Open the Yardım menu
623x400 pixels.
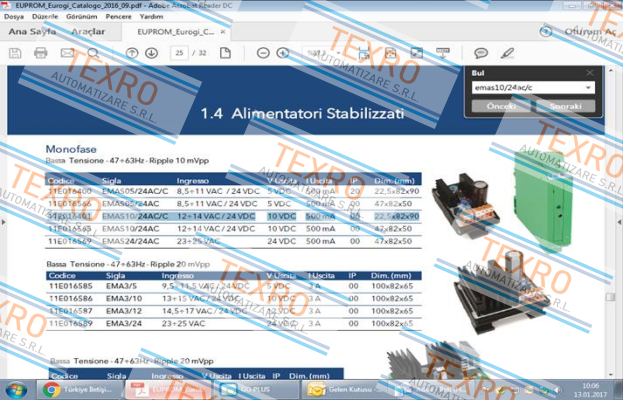(x=151, y=17)
